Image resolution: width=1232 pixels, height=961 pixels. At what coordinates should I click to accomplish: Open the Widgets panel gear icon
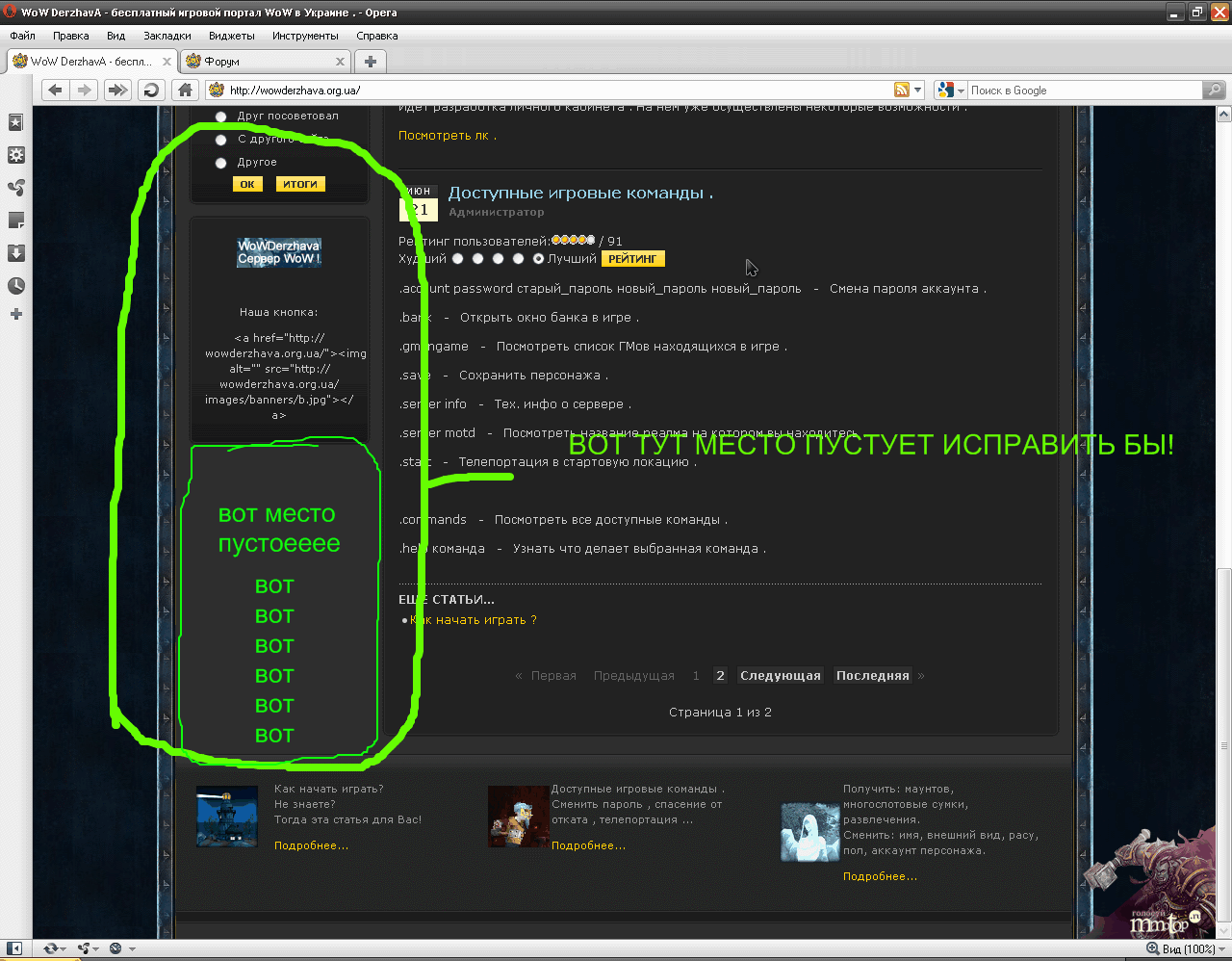[16, 155]
